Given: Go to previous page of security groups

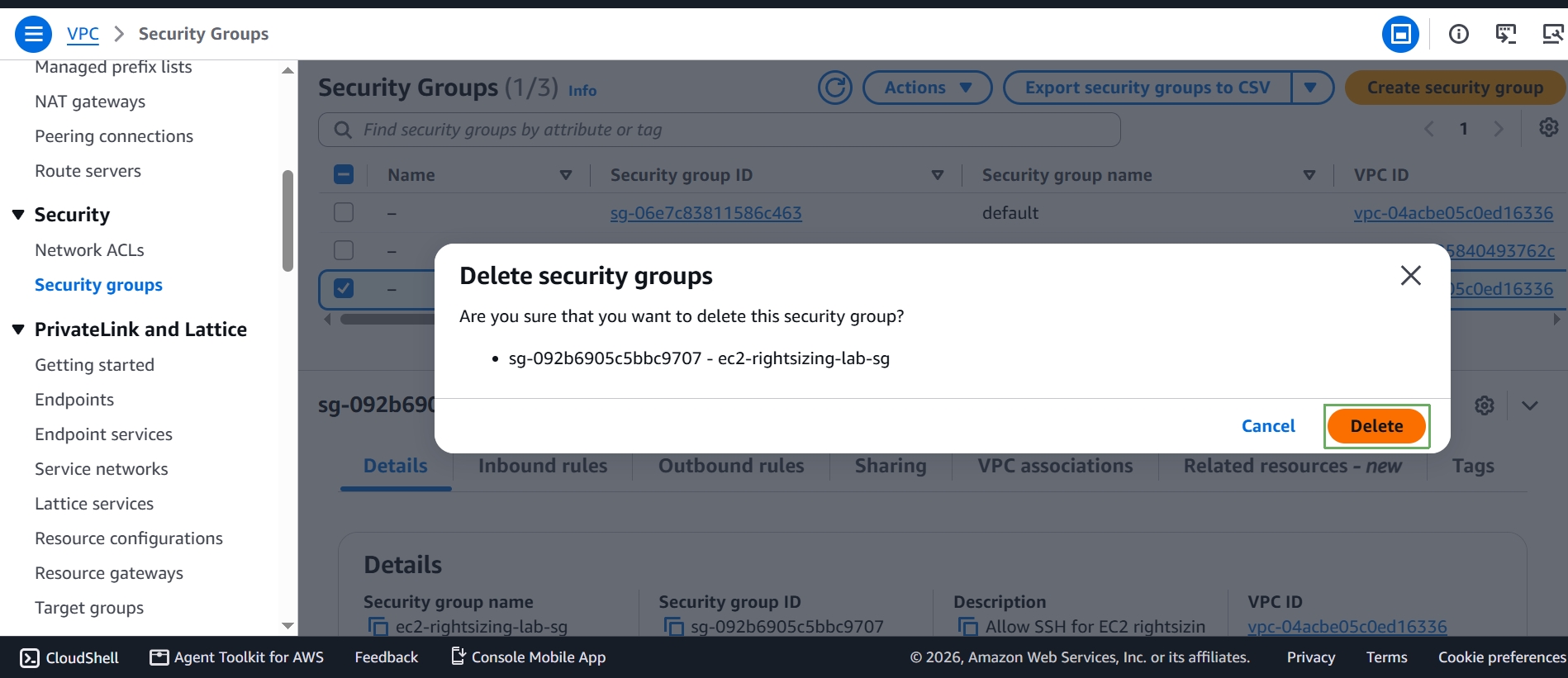Looking at the screenshot, I should 1429,129.
